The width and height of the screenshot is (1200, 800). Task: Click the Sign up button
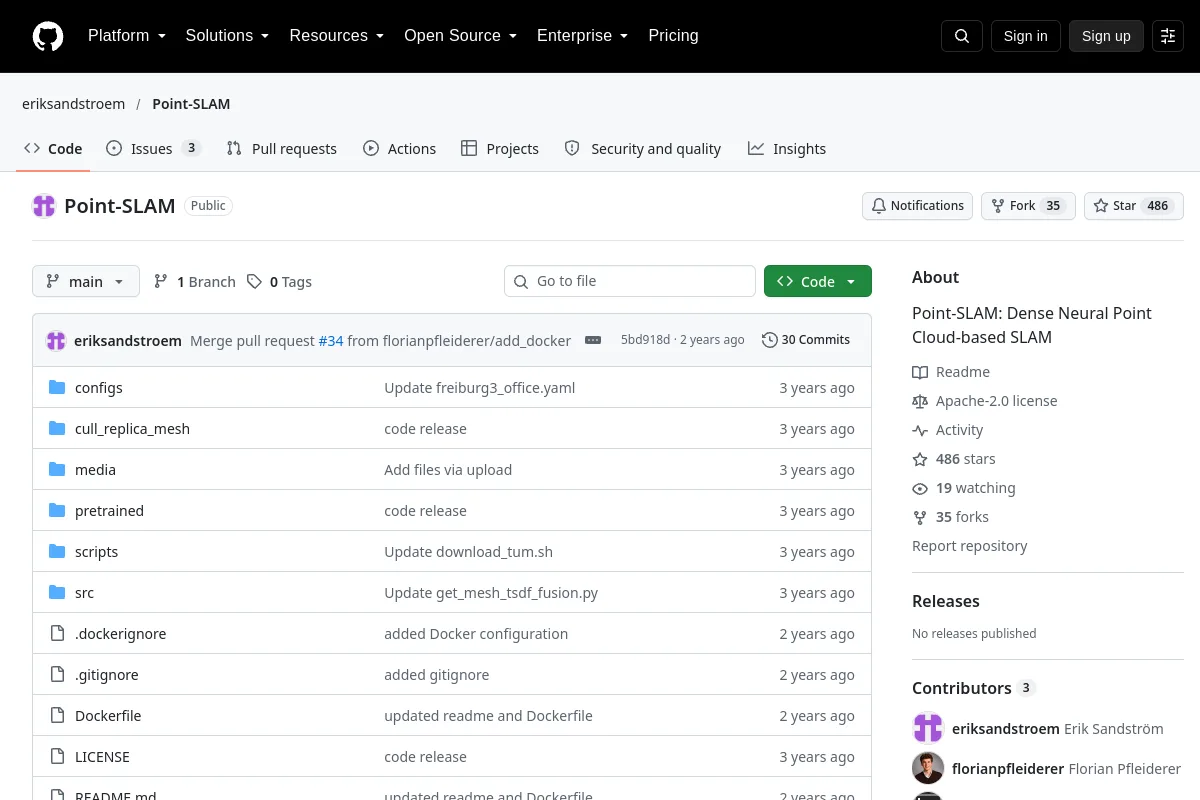pyautogui.click(x=1106, y=36)
